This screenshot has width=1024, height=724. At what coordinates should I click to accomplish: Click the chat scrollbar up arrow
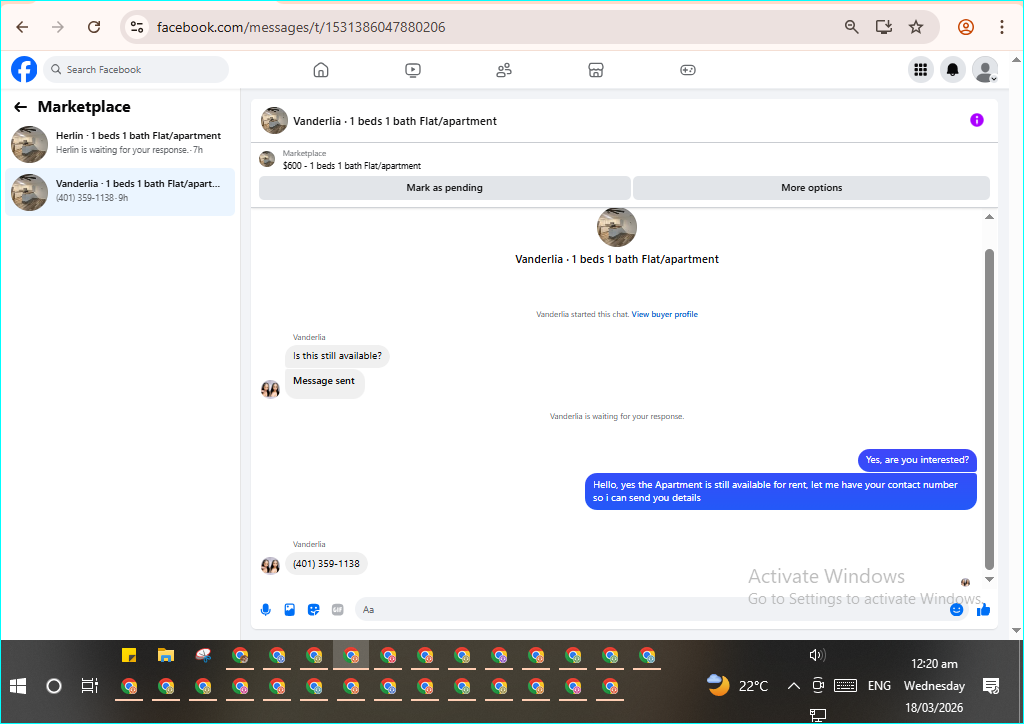coord(989,217)
